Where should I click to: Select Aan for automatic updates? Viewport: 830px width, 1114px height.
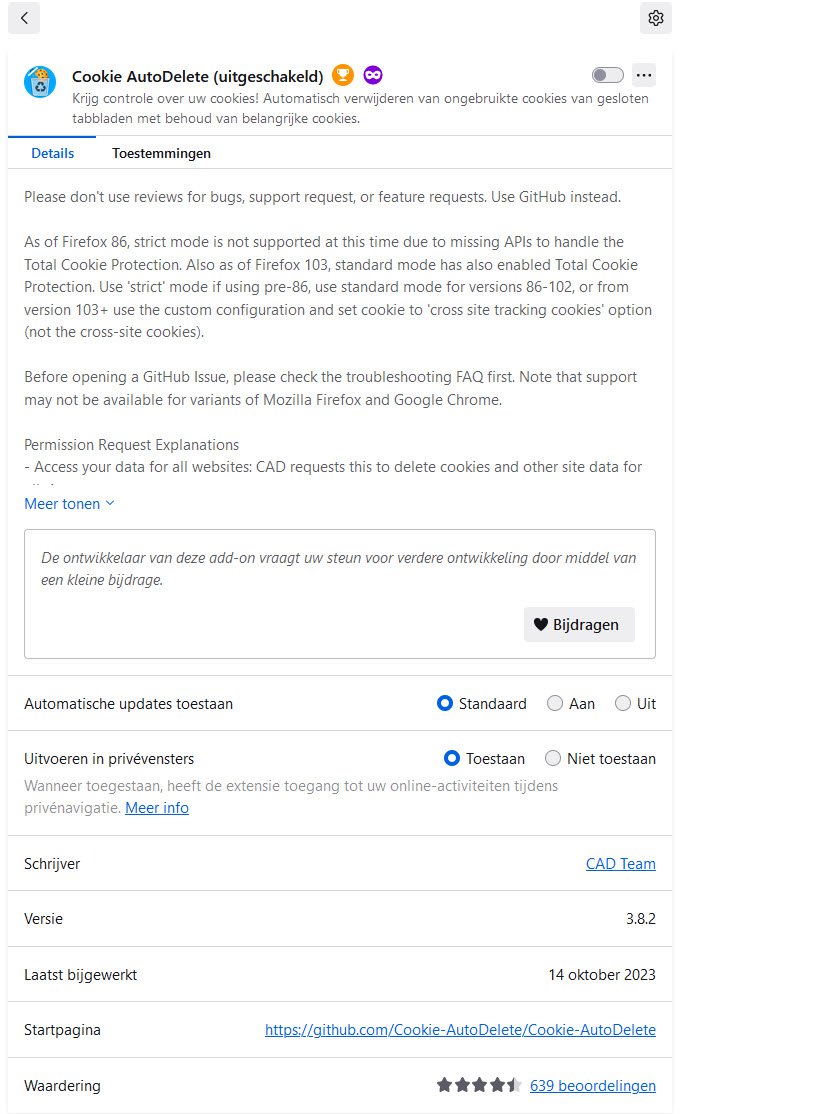[x=554, y=703]
